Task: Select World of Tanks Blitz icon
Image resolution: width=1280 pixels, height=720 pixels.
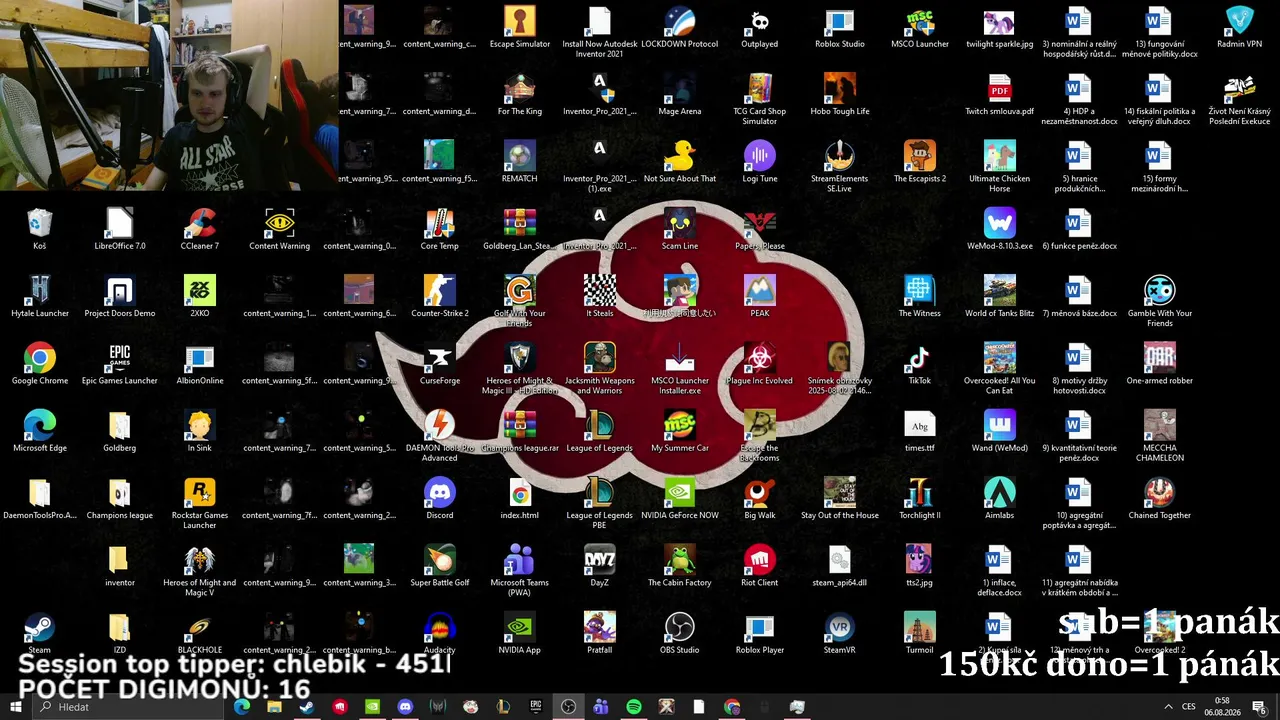Action: [x=1000, y=290]
